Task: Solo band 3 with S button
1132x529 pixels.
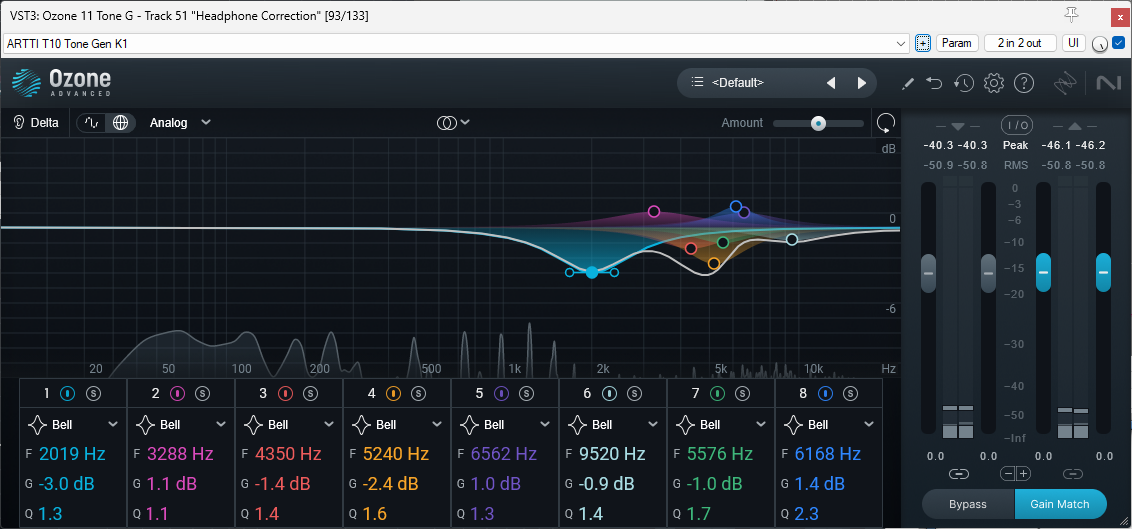Action: [310, 393]
